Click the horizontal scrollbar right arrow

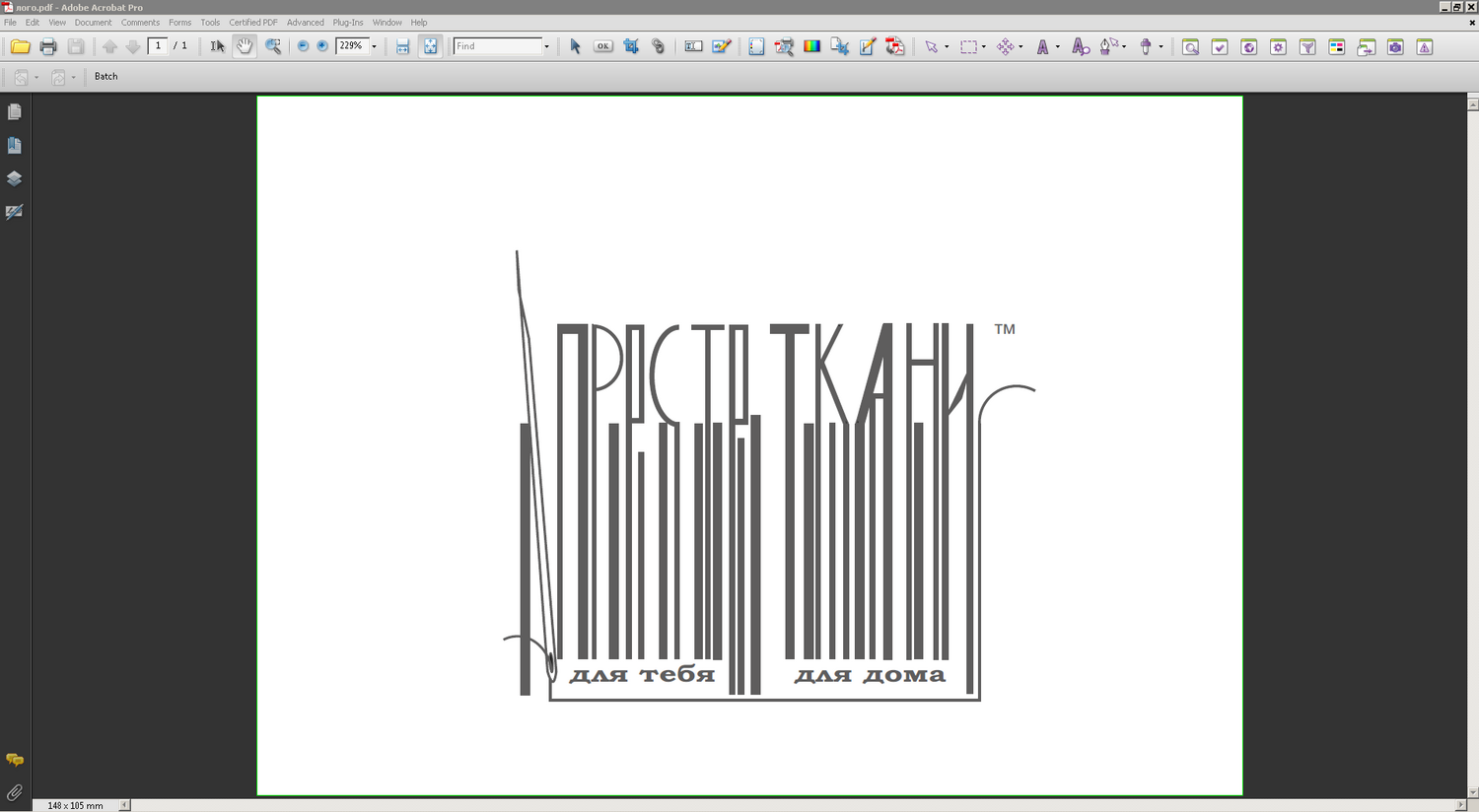coord(1461,805)
